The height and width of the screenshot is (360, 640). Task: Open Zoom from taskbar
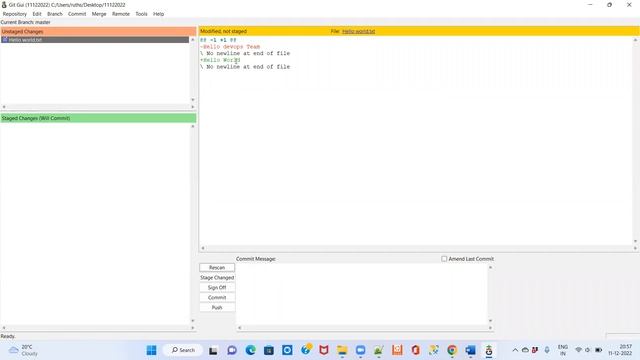(x=360, y=350)
